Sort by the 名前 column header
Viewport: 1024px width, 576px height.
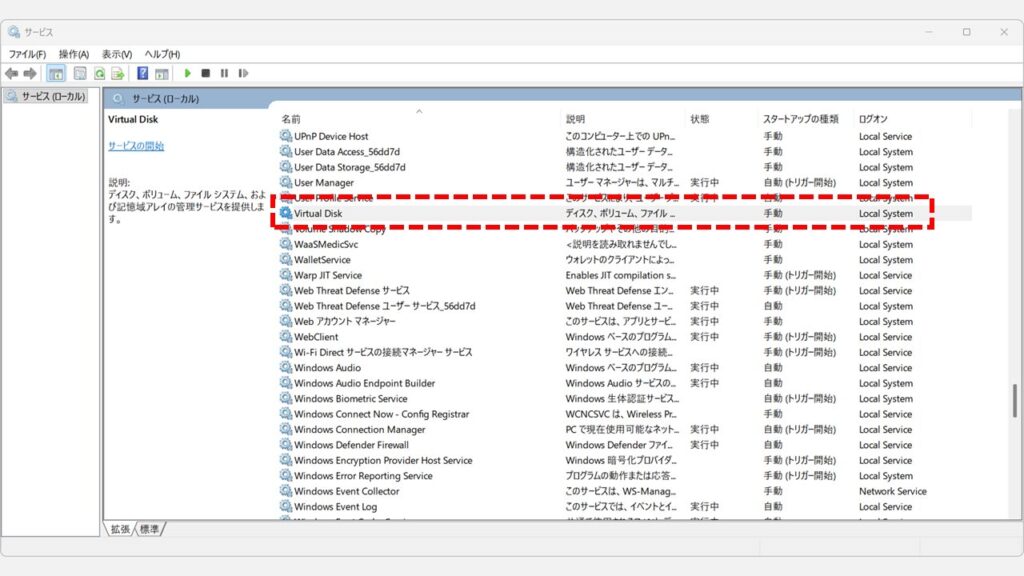[291, 119]
